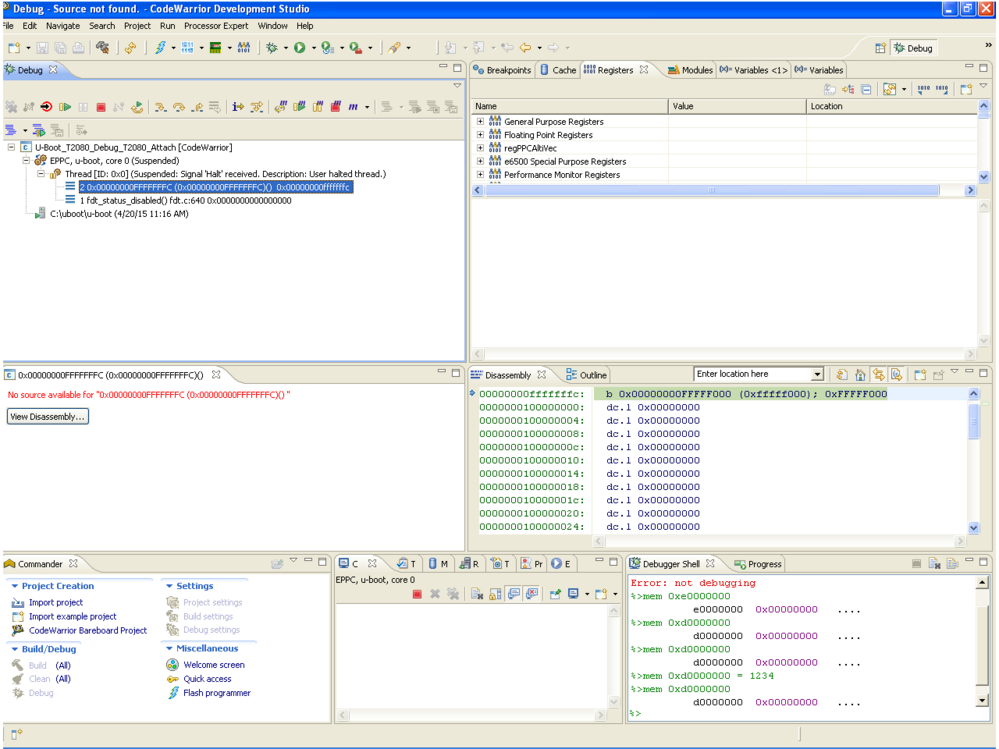Switch to the Outline tab
The height and width of the screenshot is (749, 999).
(587, 375)
